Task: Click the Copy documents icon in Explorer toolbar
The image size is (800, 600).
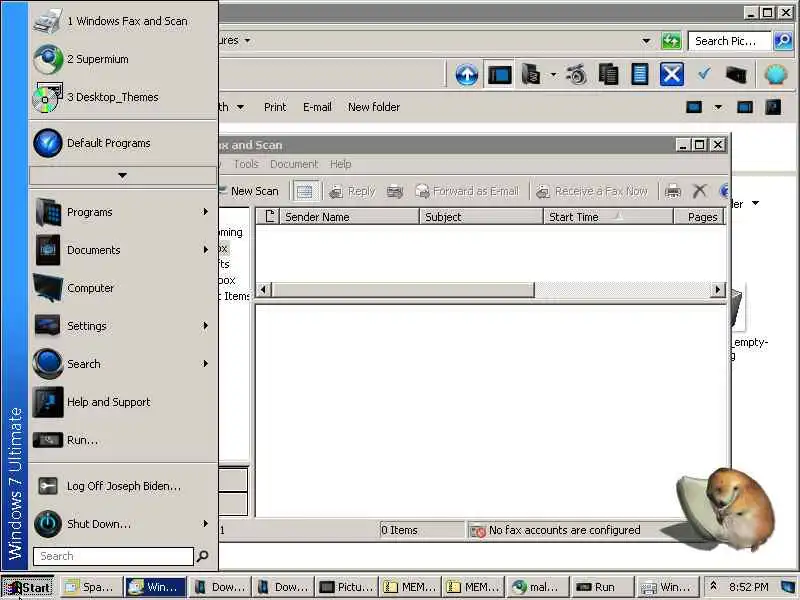Action: 608,75
